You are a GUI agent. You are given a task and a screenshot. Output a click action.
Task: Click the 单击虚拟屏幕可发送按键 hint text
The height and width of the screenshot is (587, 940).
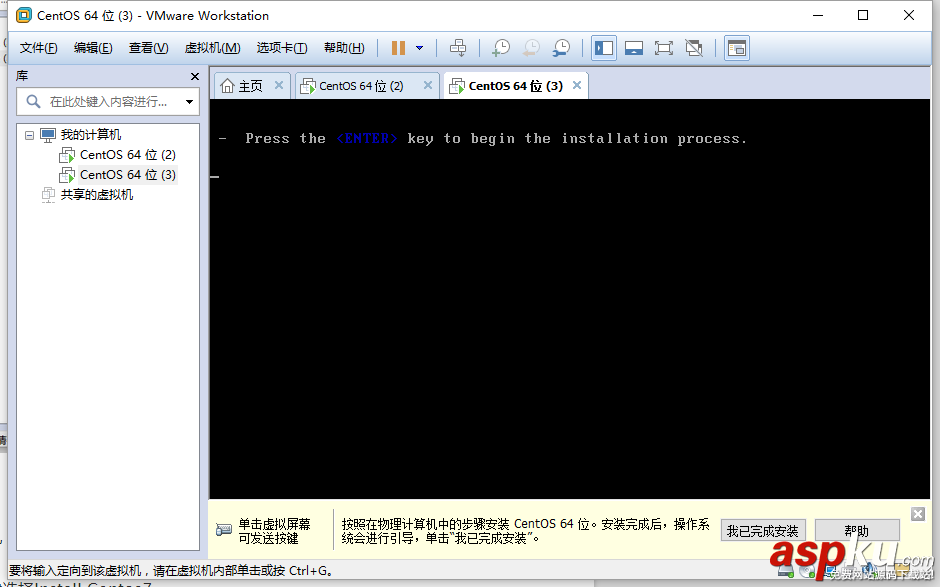pos(275,531)
